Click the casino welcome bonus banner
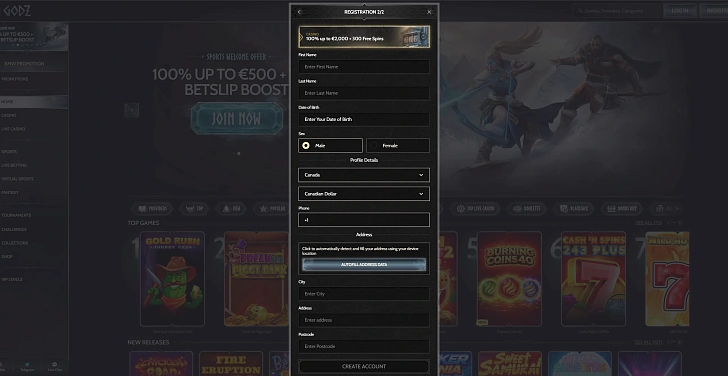This screenshot has height=376, width=728. (364, 37)
